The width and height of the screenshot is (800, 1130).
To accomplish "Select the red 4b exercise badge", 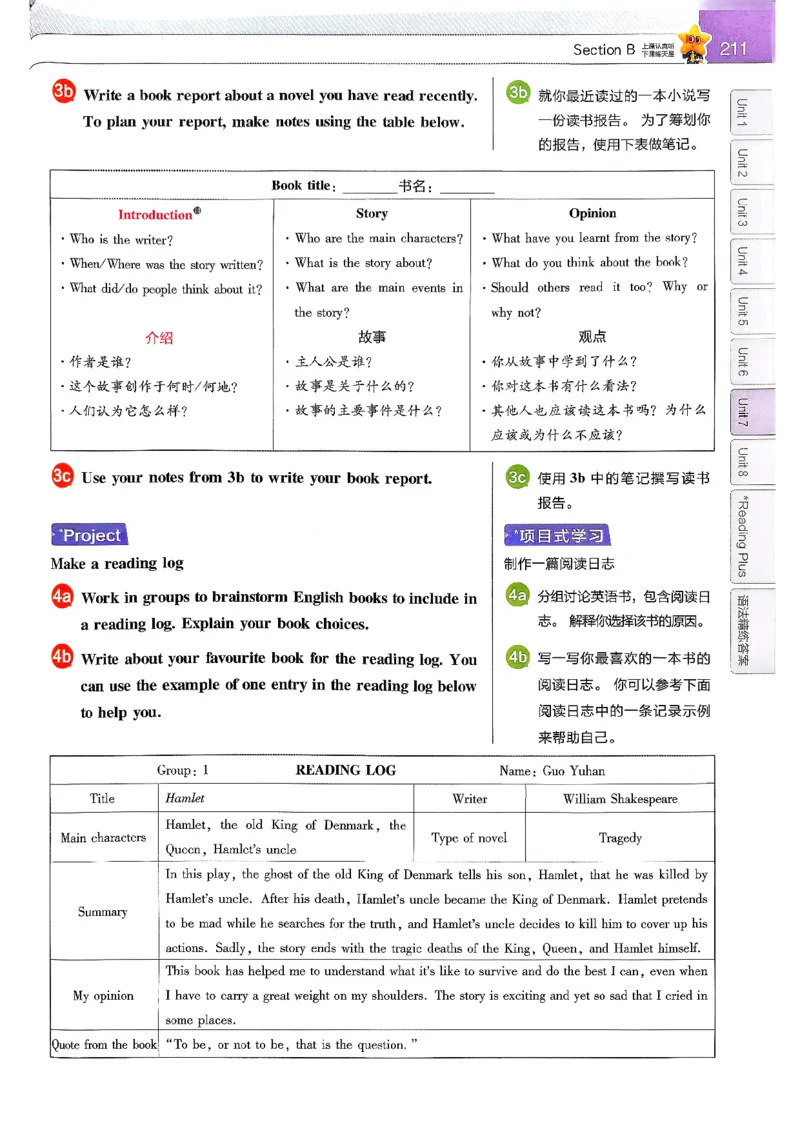I will tap(63, 659).
